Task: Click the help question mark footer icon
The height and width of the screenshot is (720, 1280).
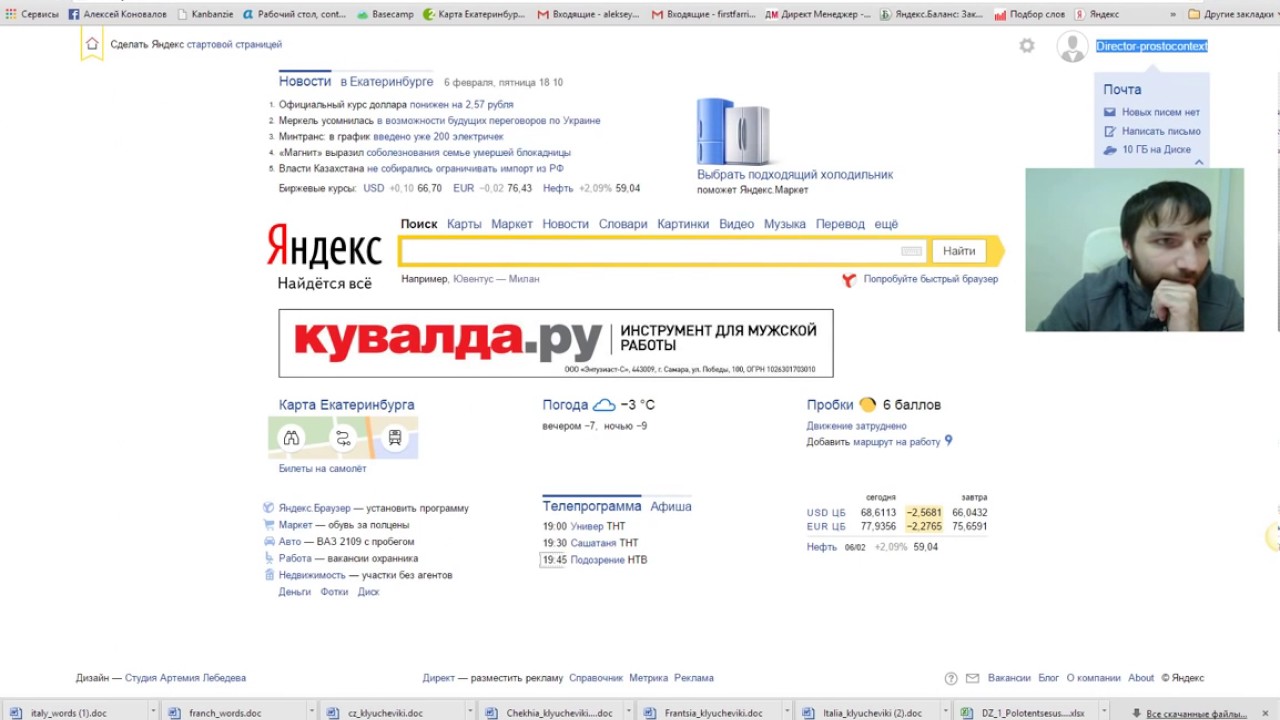Action: [951, 678]
